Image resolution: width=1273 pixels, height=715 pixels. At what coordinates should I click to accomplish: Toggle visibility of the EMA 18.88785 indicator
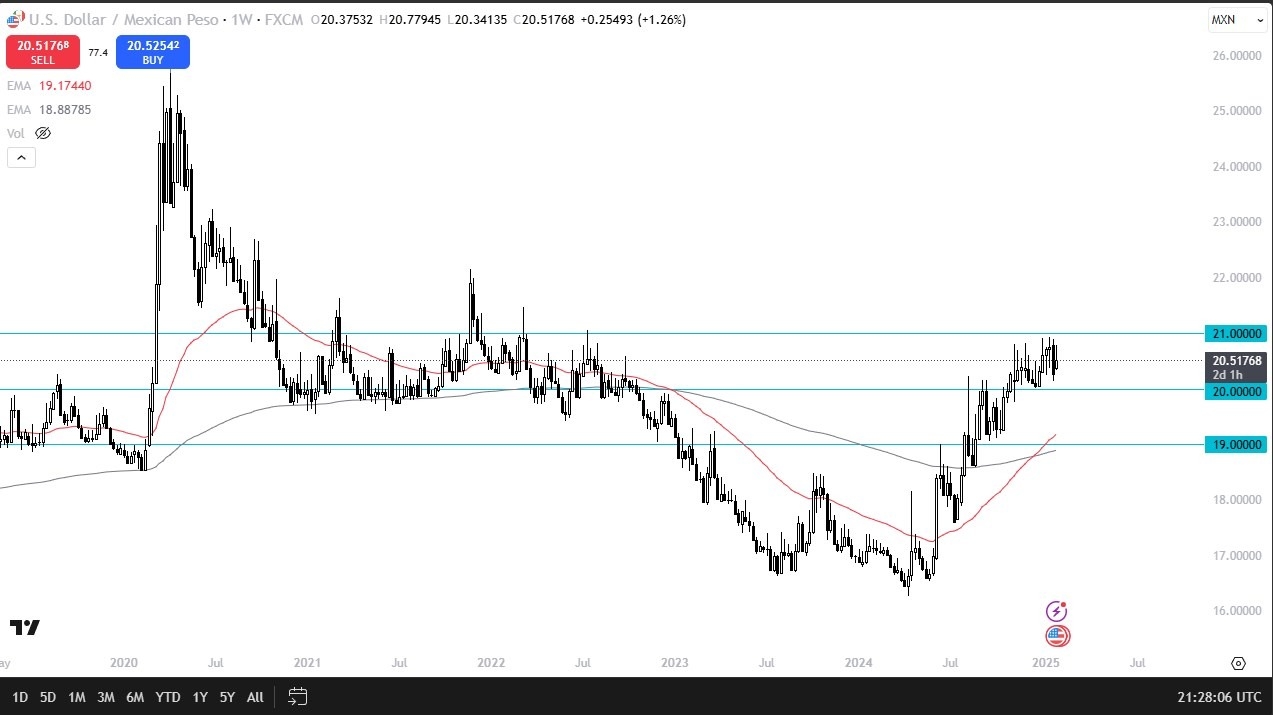49,109
